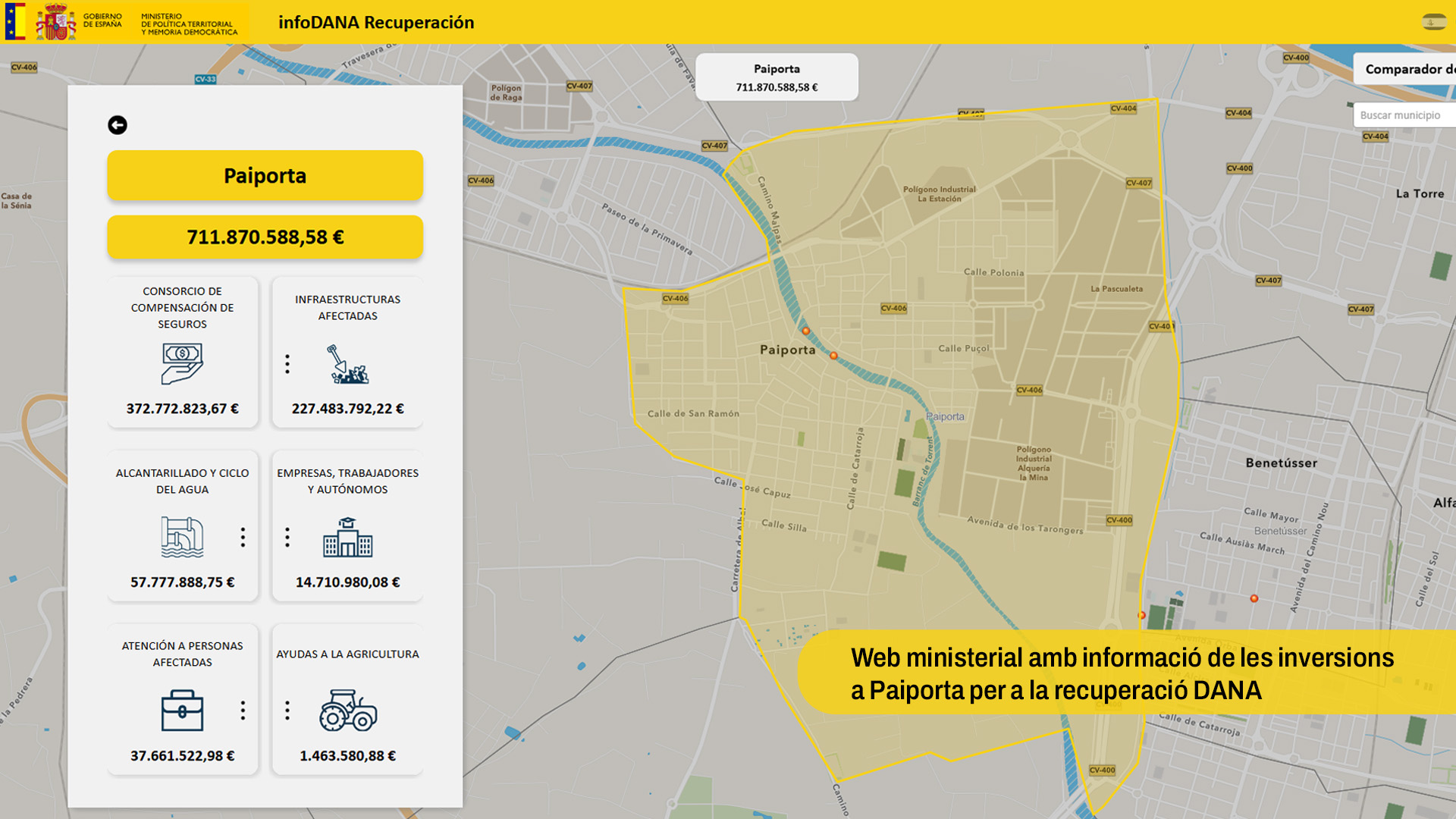Click the Buscar municipio search field
1456x819 pixels.
[1403, 115]
